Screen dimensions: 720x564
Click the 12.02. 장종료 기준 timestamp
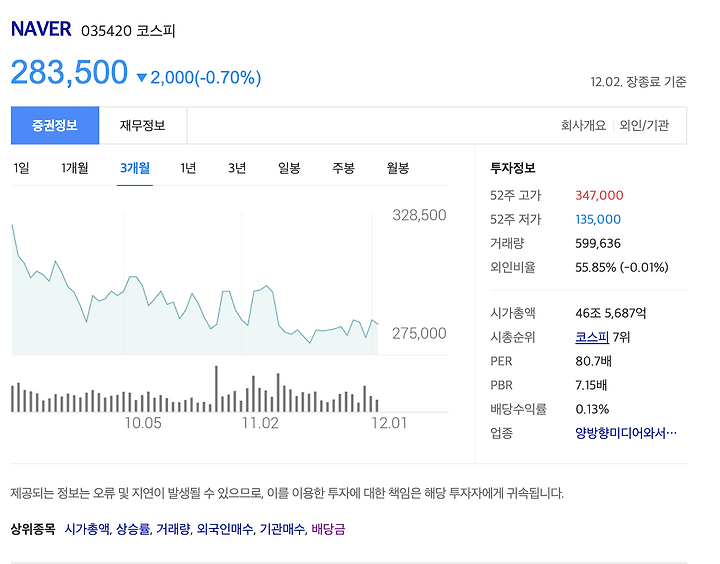click(638, 82)
